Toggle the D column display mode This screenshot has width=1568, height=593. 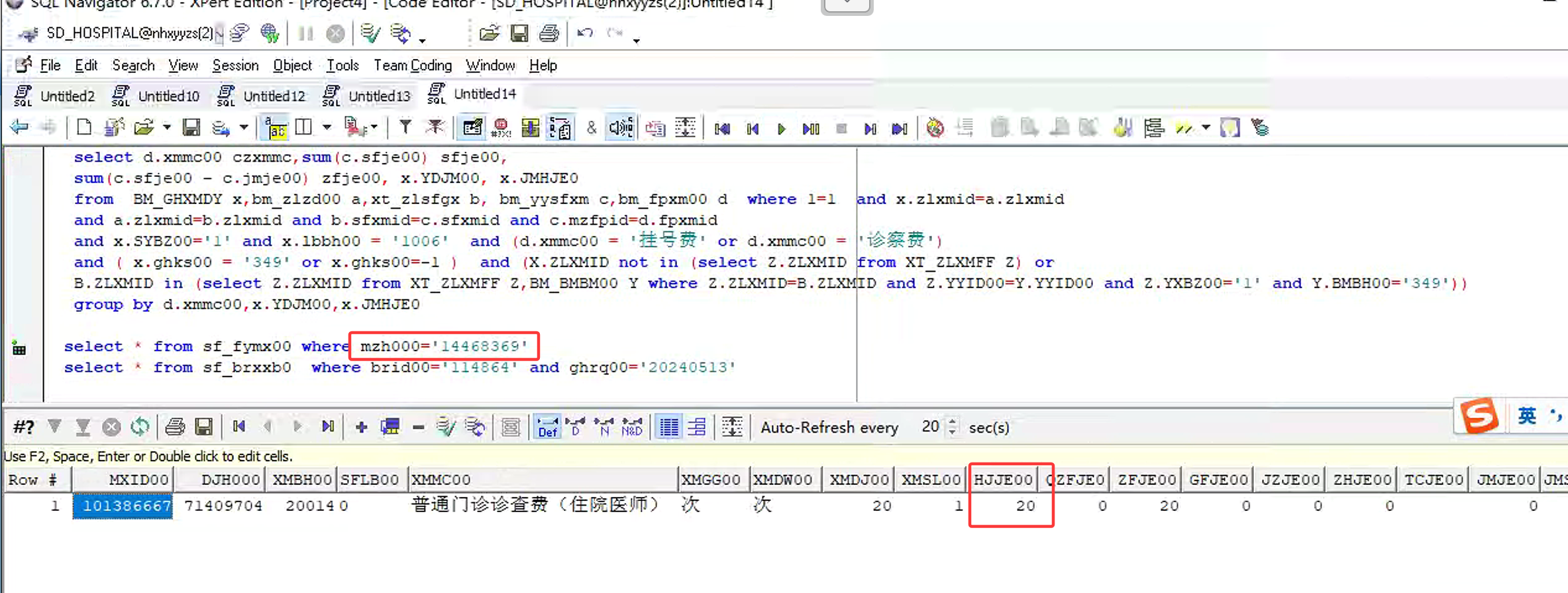[x=576, y=427]
